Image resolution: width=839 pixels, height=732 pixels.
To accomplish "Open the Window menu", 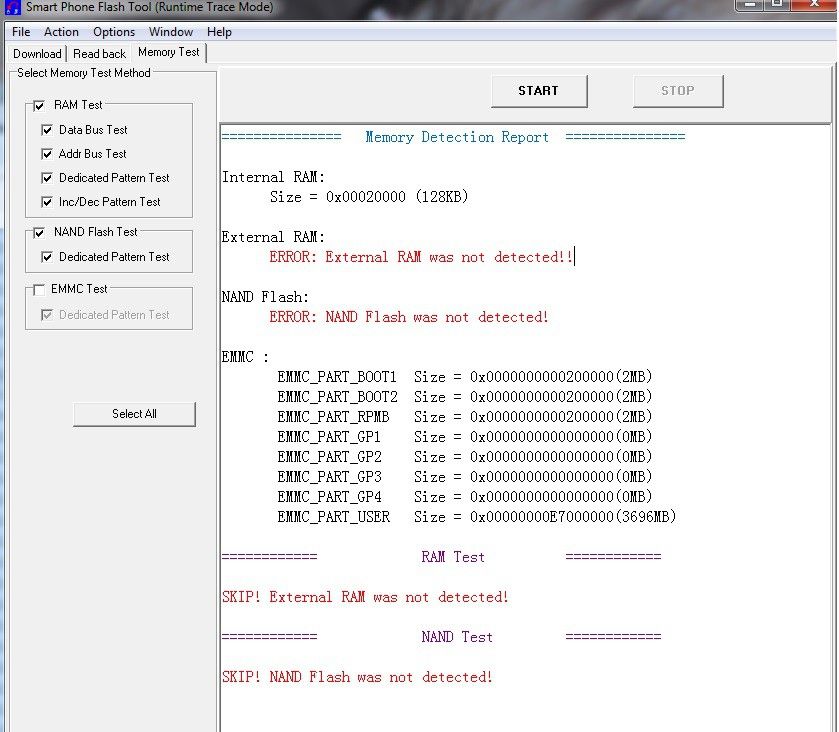I will tap(171, 32).
